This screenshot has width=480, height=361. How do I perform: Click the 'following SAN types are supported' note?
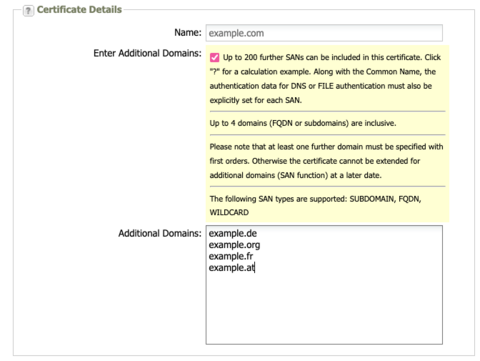[x=315, y=205]
